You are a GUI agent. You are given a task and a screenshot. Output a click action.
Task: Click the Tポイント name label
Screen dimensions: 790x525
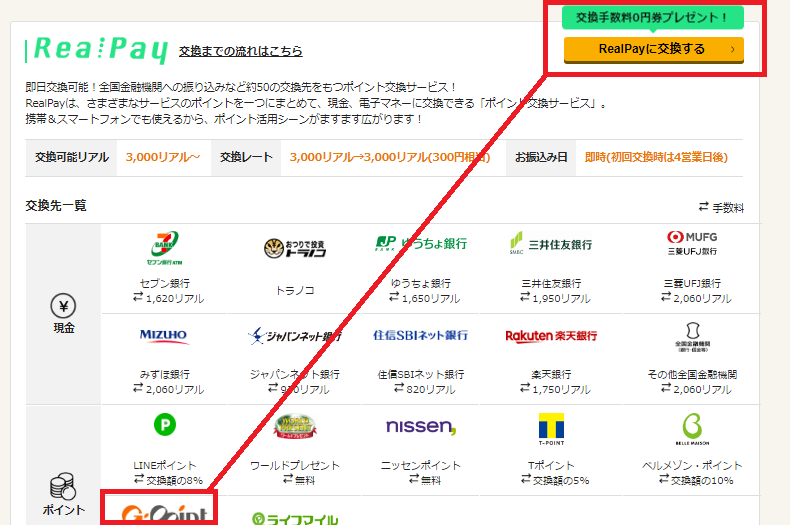coord(551,465)
